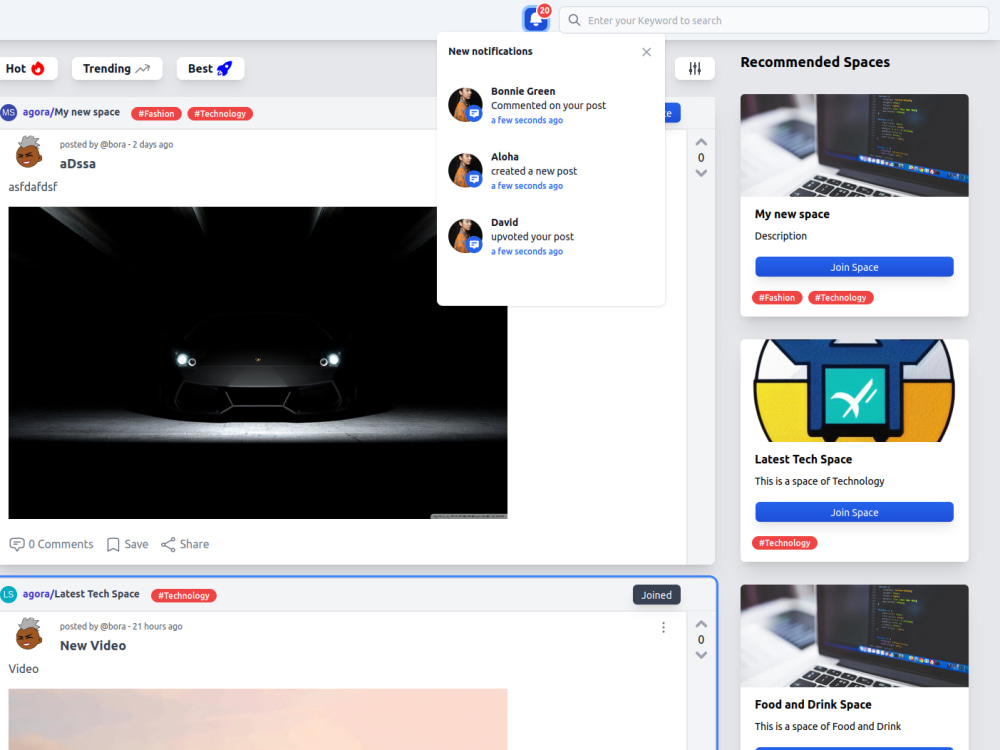The image size is (1000, 750).
Task: Open comments on the aDssa post
Action: 51,544
